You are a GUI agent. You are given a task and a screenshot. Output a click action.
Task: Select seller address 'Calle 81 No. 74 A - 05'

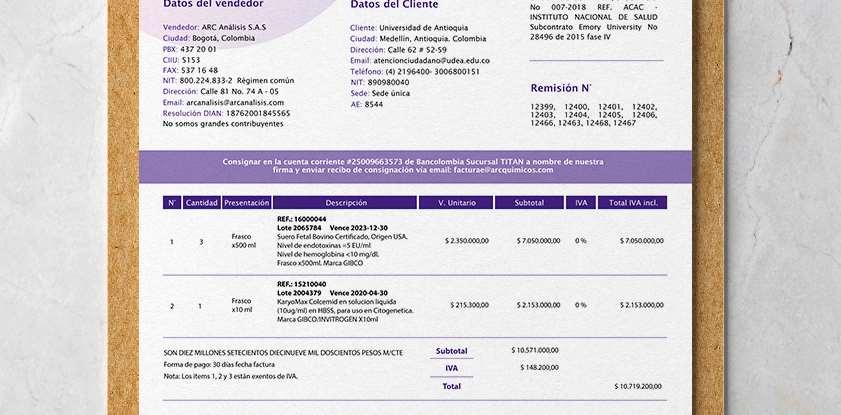[240, 92]
